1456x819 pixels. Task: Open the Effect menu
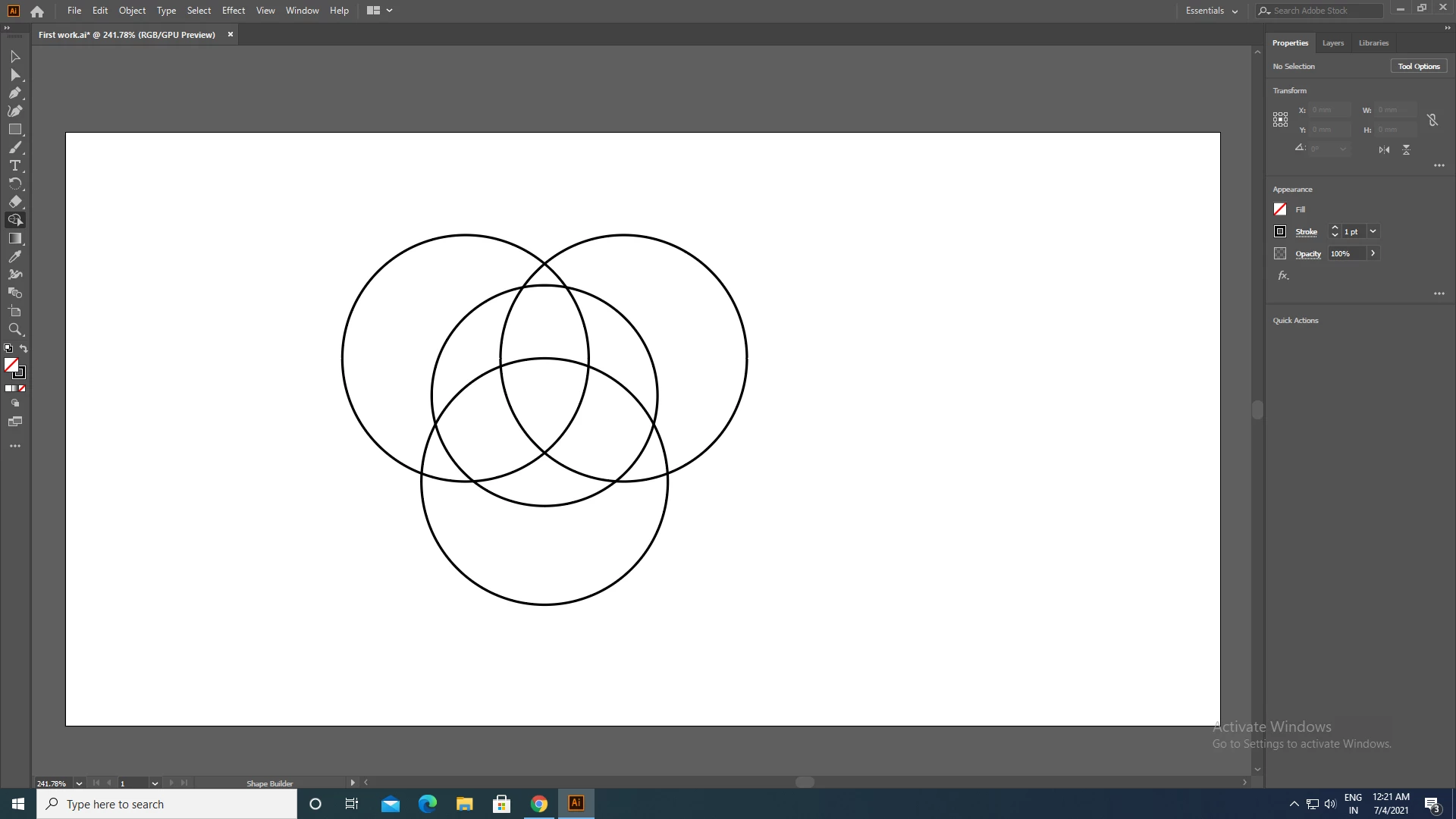click(233, 11)
